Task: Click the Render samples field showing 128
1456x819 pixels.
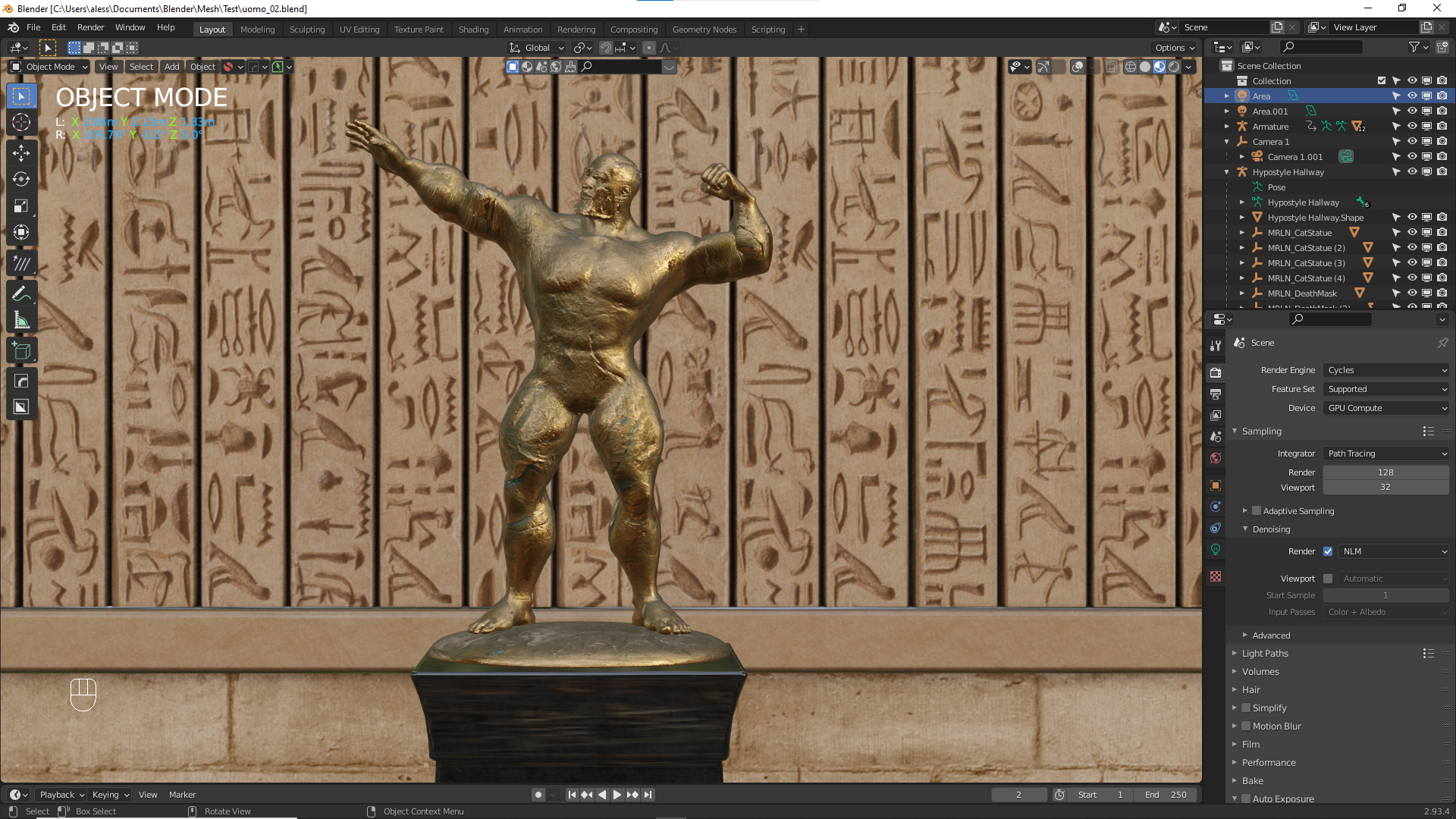Action: click(1386, 472)
